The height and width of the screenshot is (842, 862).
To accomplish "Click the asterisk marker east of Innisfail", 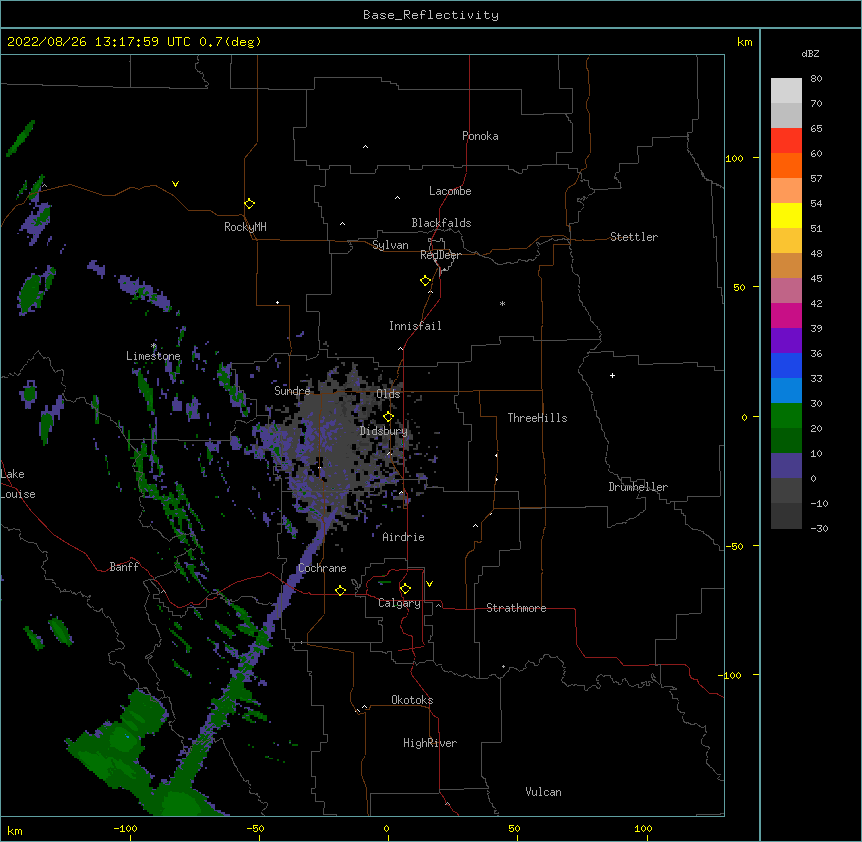I will point(502,303).
